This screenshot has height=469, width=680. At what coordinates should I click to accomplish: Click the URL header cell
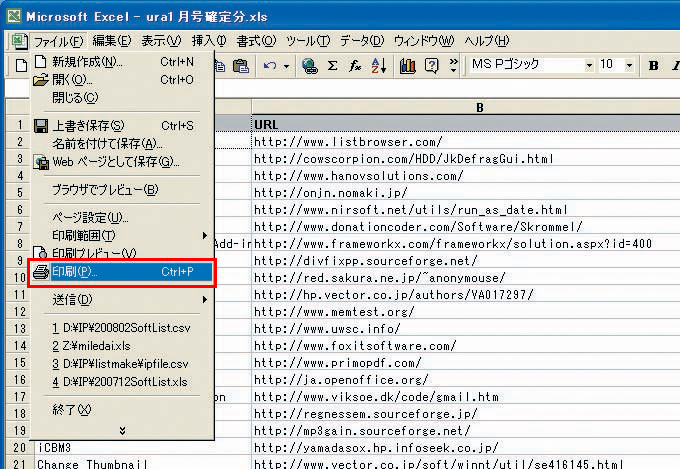[x=466, y=125]
